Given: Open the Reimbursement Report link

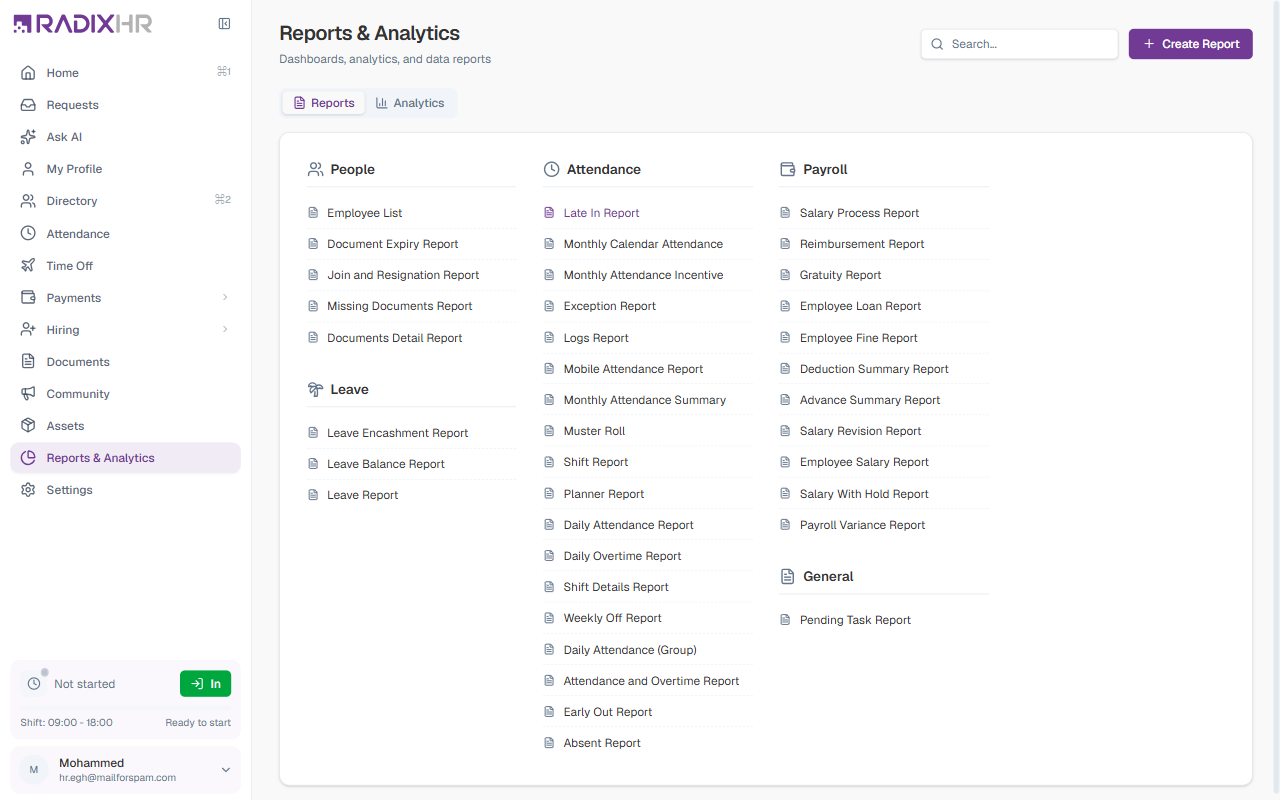Looking at the screenshot, I should click(862, 244).
